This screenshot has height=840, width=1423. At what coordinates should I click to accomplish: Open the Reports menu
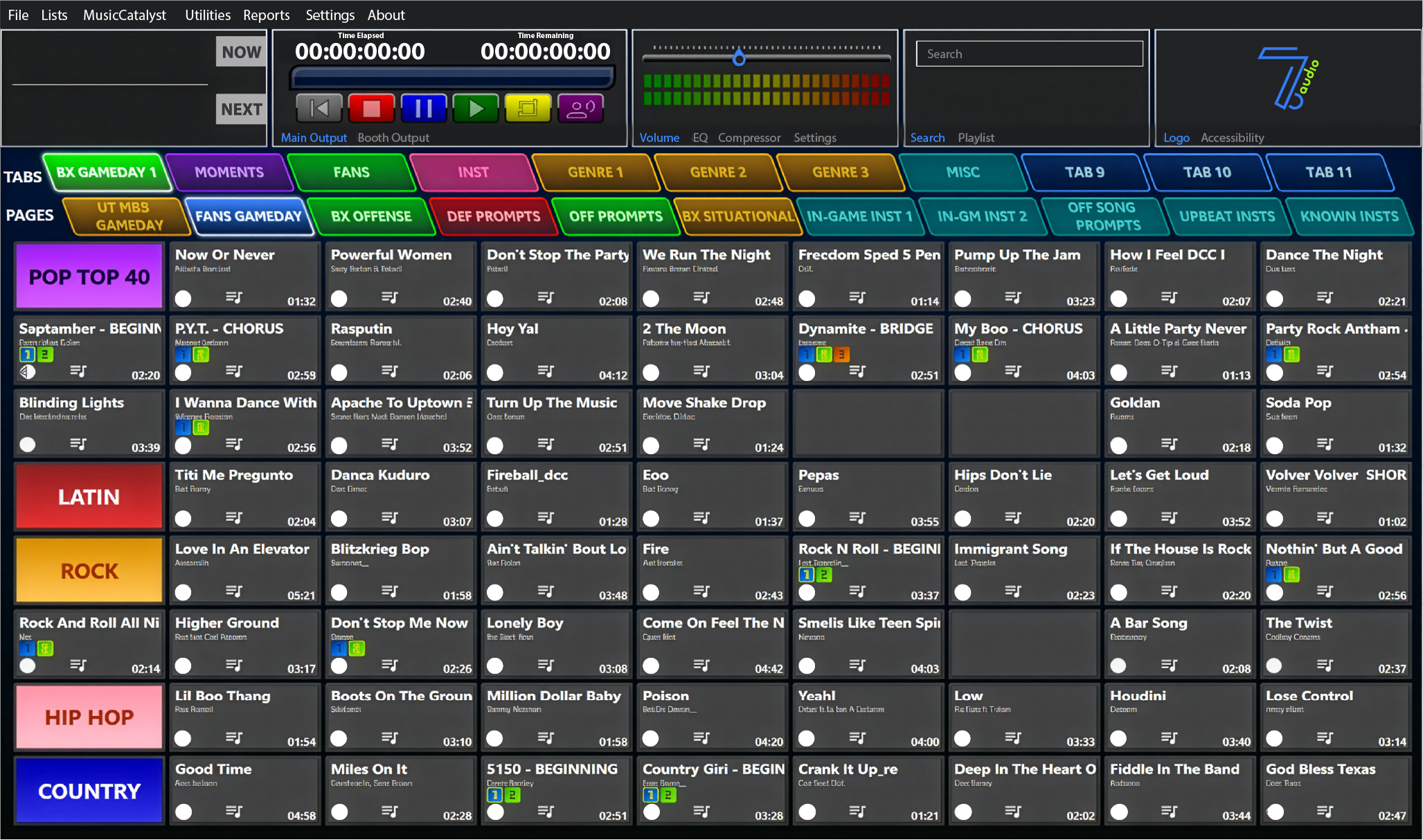pos(267,15)
